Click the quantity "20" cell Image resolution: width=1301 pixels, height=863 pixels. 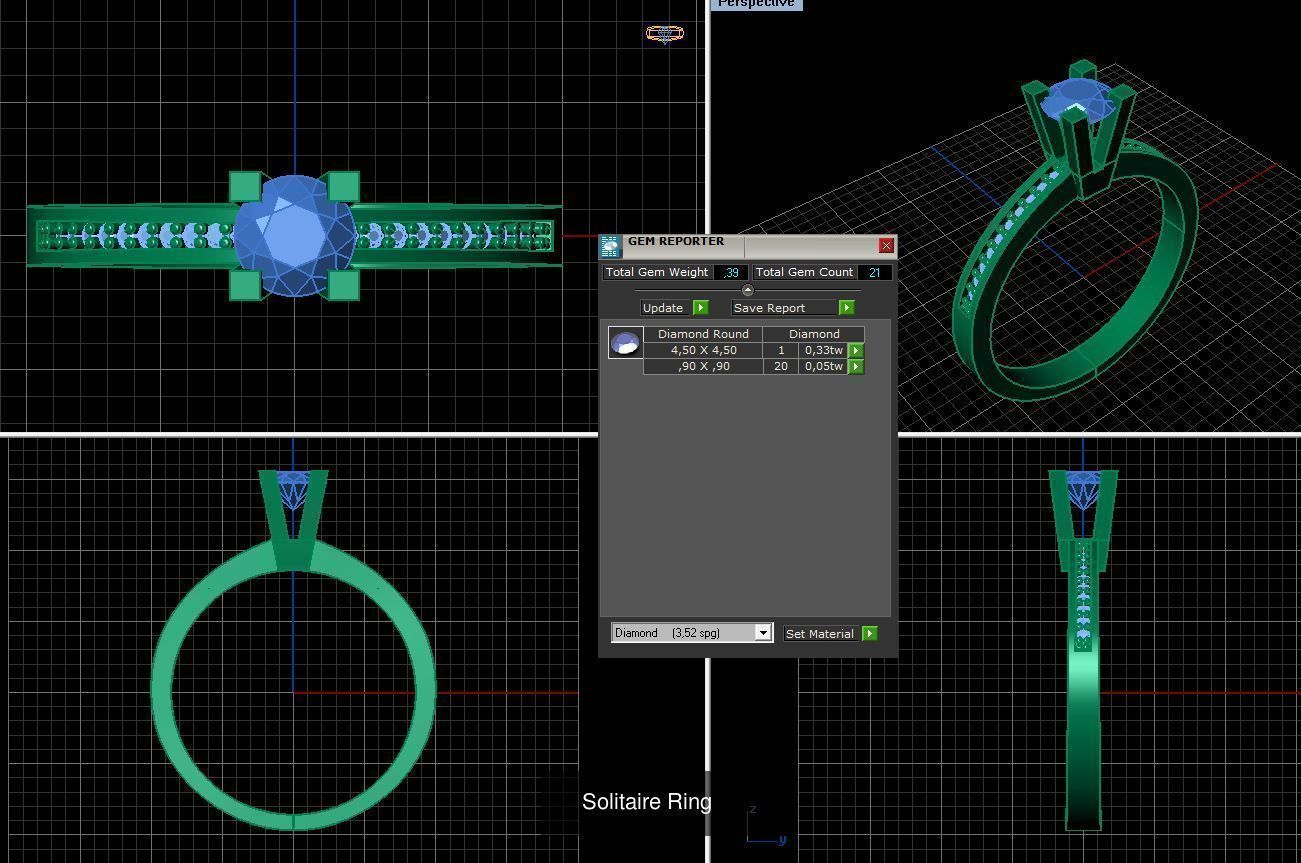tap(780, 366)
